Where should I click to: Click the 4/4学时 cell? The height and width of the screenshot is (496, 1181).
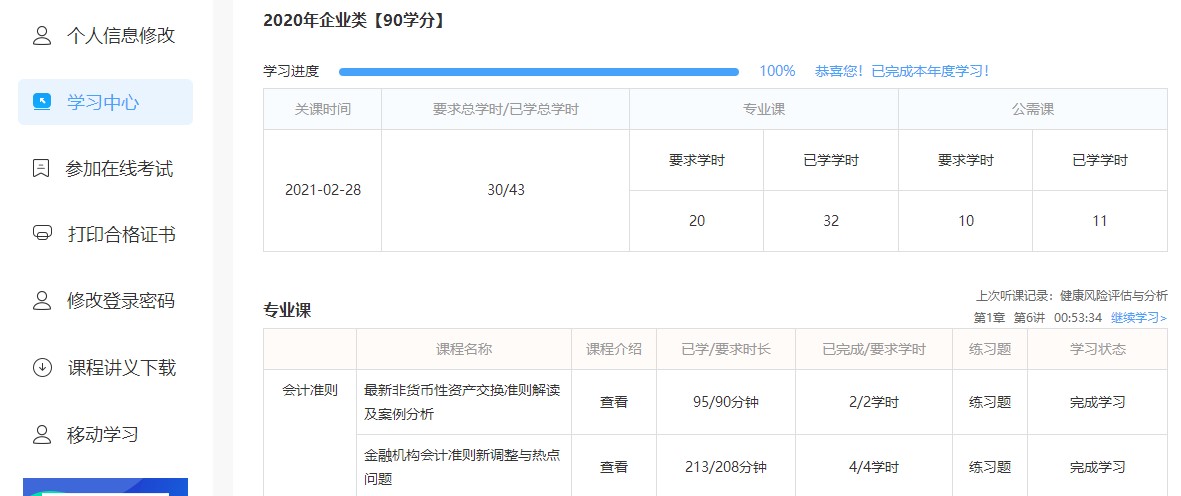click(x=874, y=467)
